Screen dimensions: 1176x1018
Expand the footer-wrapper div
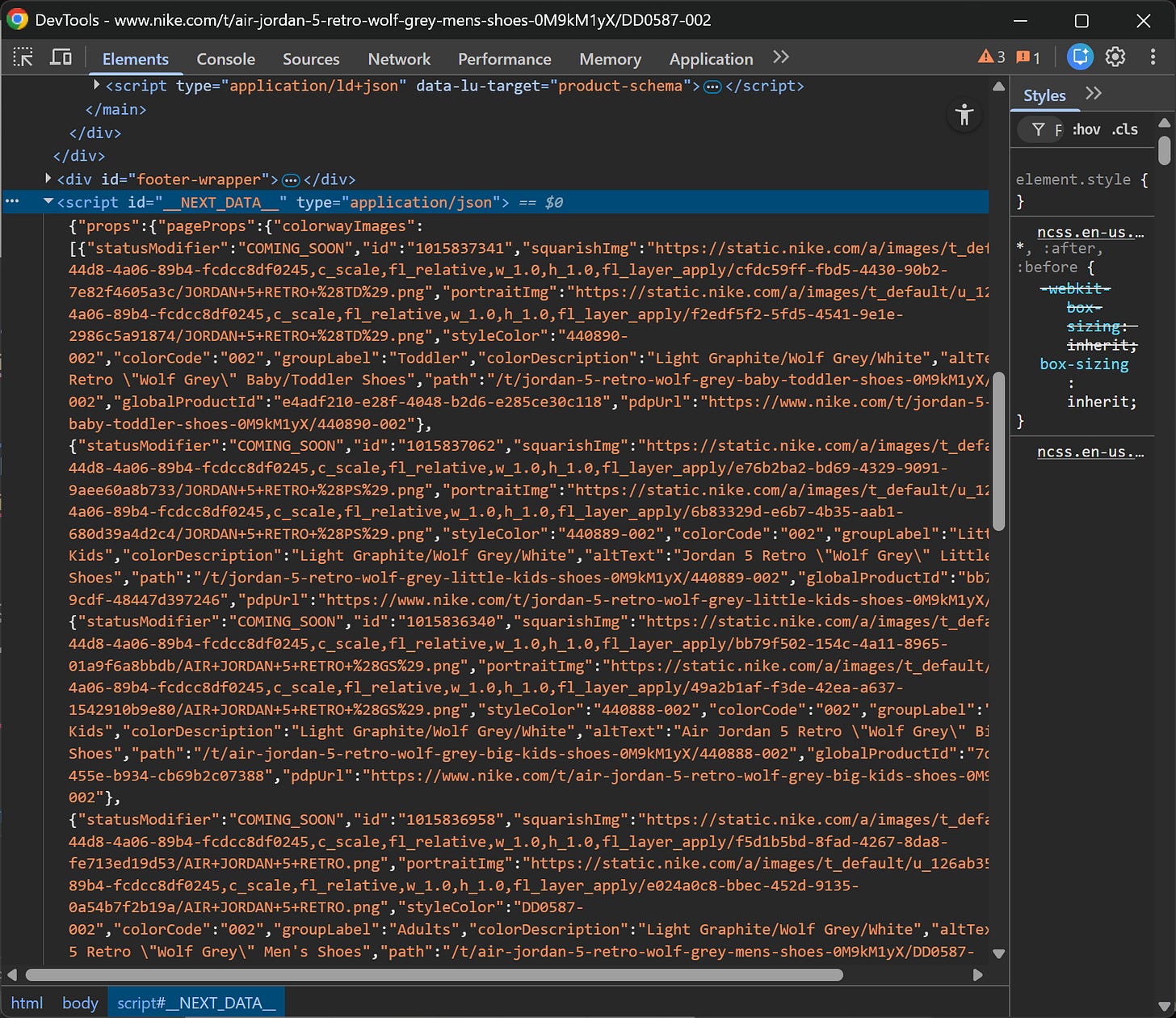[x=48, y=179]
